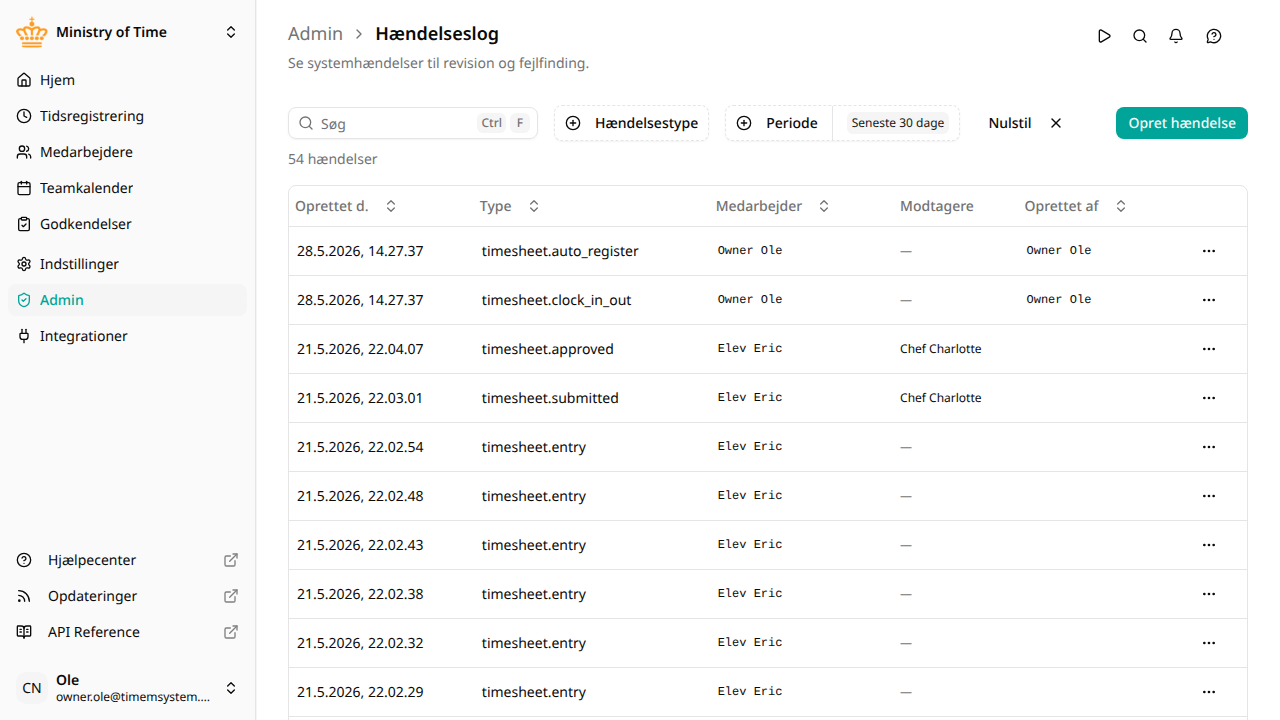Open the Hændelsestype filter dropdown

click(632, 123)
